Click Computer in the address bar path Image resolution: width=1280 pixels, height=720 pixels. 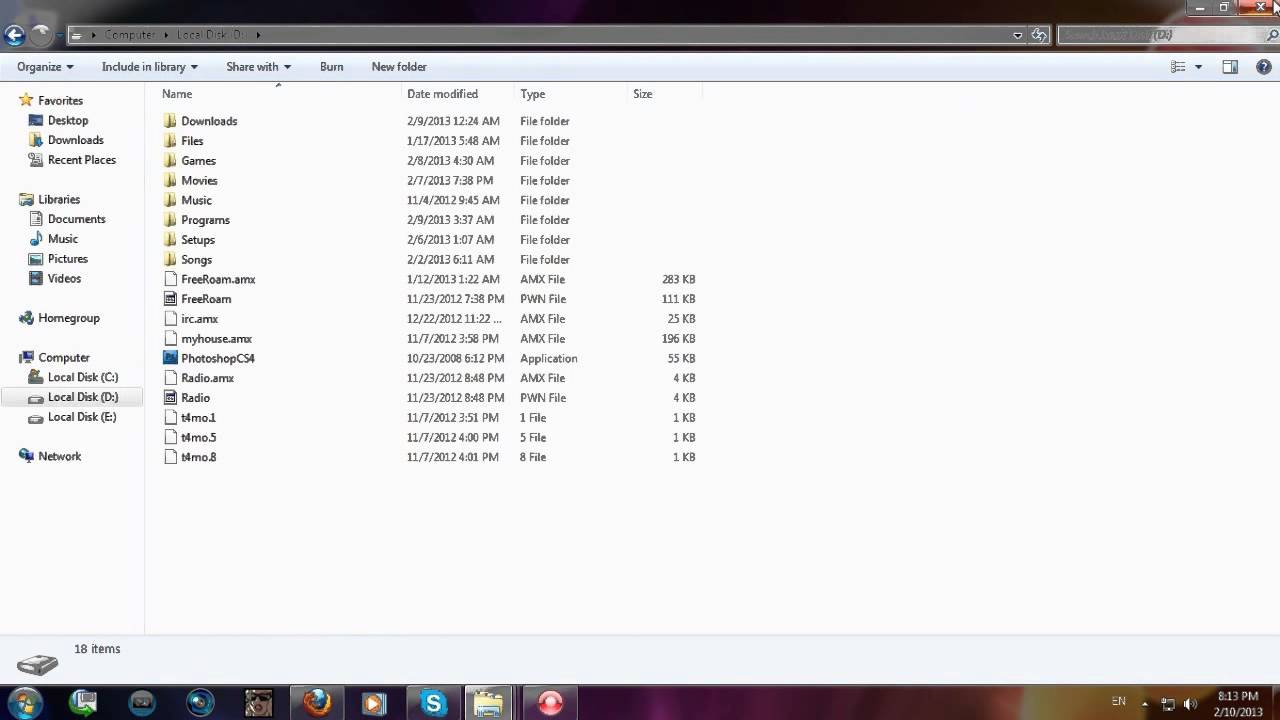[x=130, y=35]
